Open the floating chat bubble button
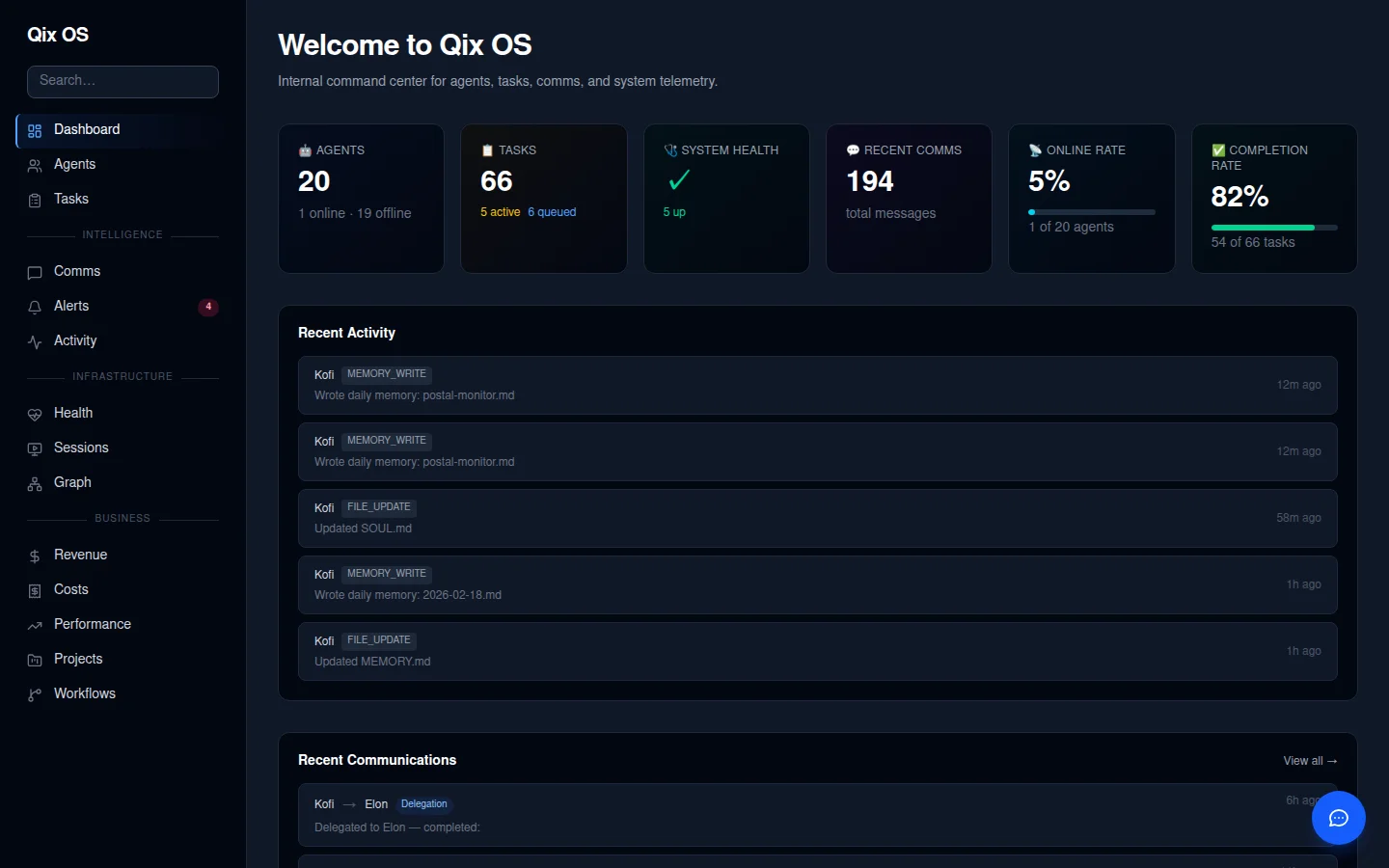Viewport: 1389px width, 868px height. pos(1338,818)
